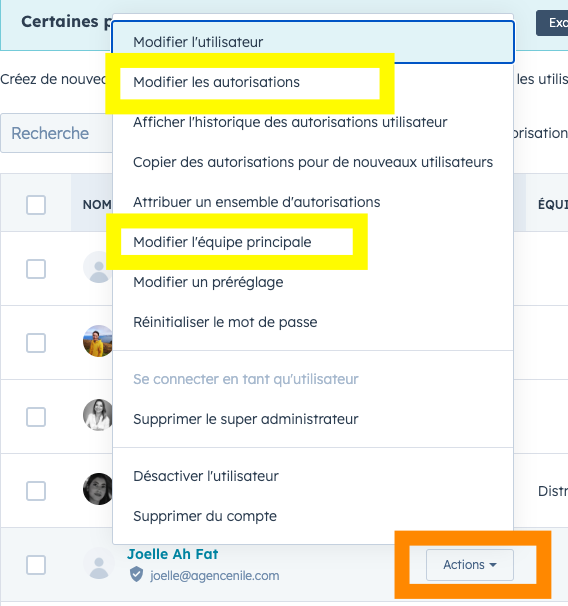Image resolution: width=568 pixels, height=606 pixels.
Task: Select the checkbox beside the yellow jacket avatar
Action: (36, 343)
